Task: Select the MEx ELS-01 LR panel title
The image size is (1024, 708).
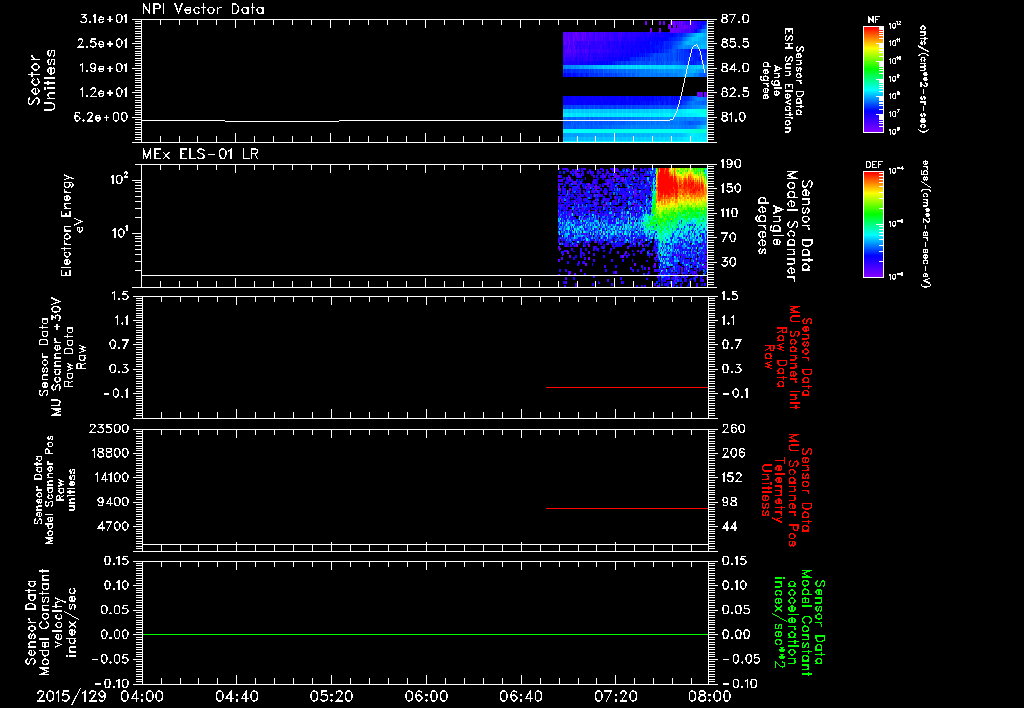Action: (x=200, y=154)
